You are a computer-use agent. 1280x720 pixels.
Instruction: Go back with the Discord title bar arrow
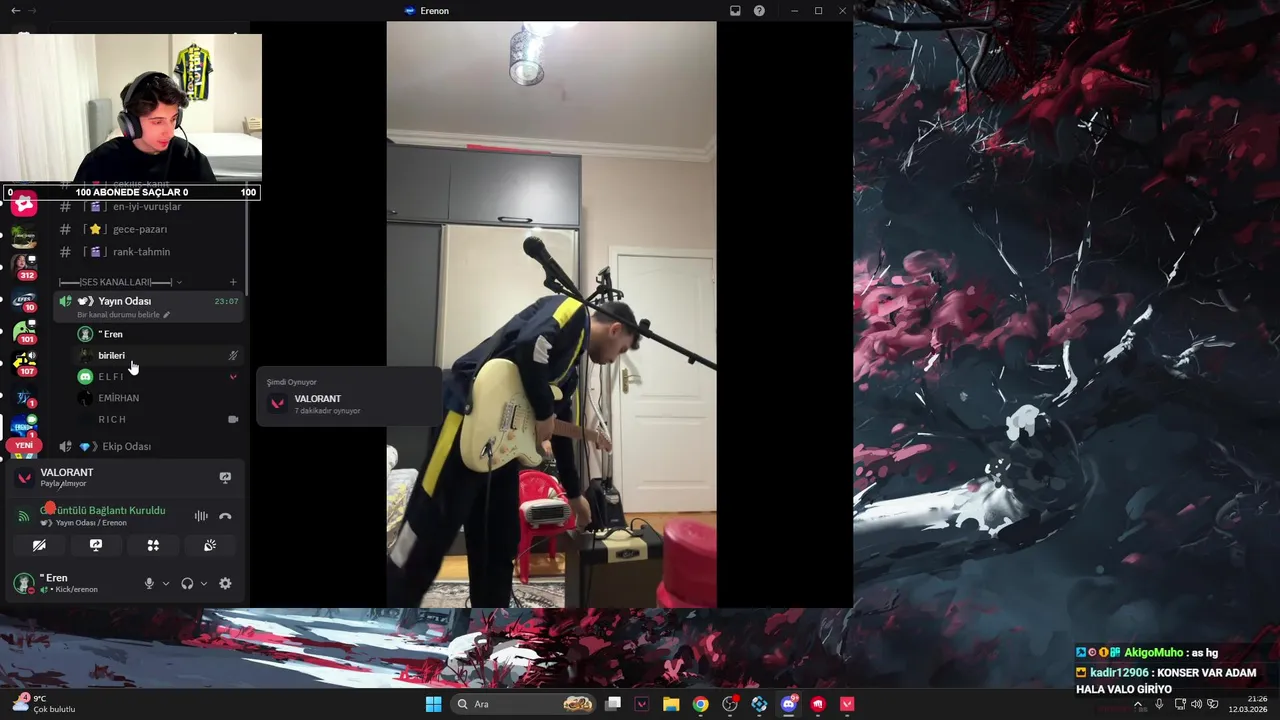[x=15, y=10]
